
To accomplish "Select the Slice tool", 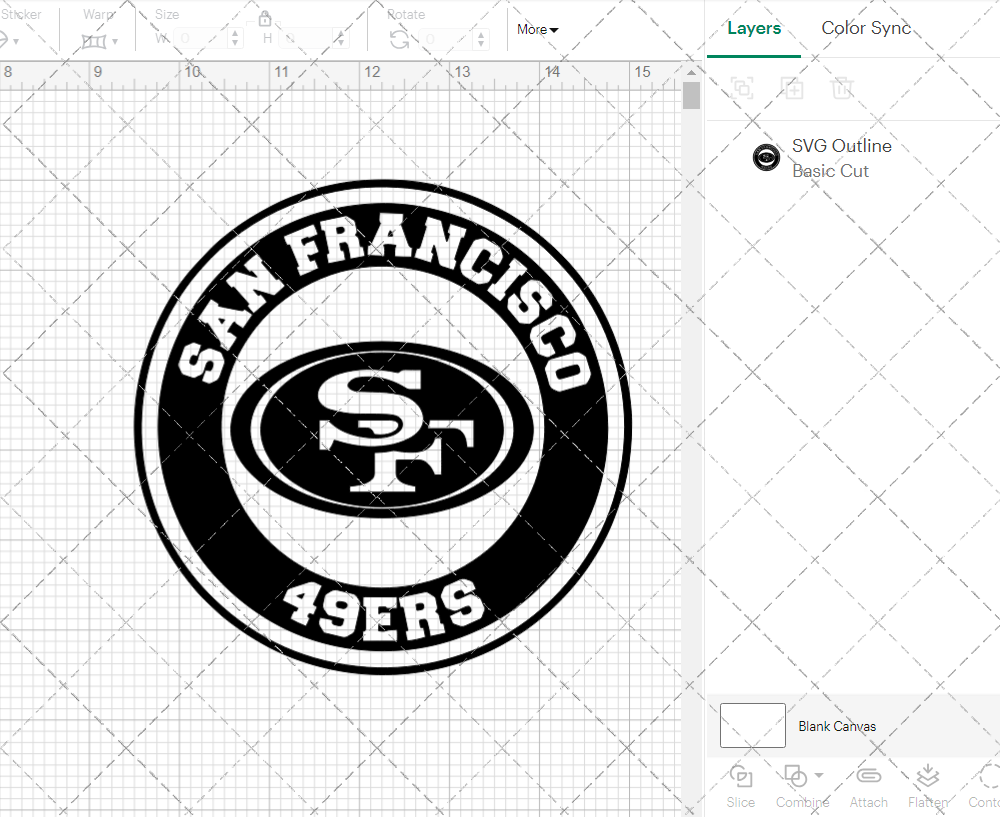I will (740, 785).
